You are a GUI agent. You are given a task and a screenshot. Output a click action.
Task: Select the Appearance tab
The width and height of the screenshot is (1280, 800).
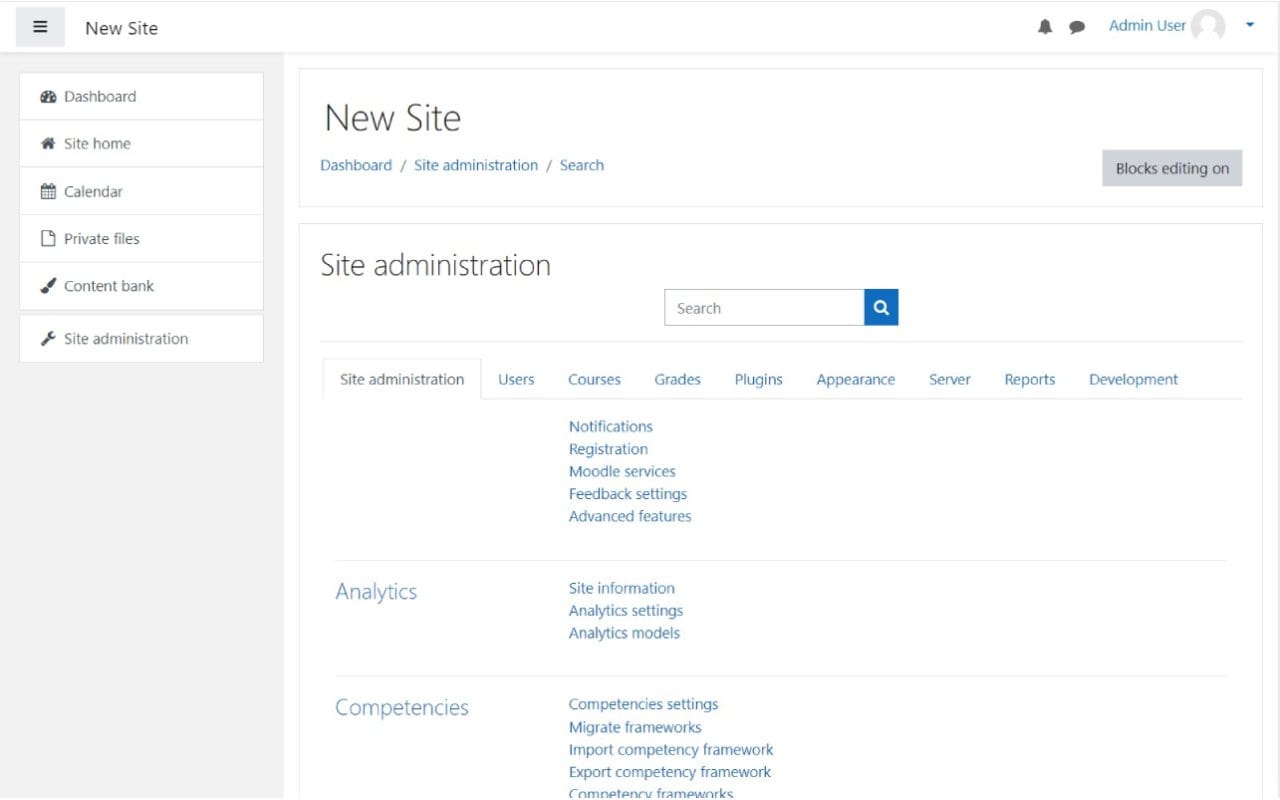coord(855,379)
